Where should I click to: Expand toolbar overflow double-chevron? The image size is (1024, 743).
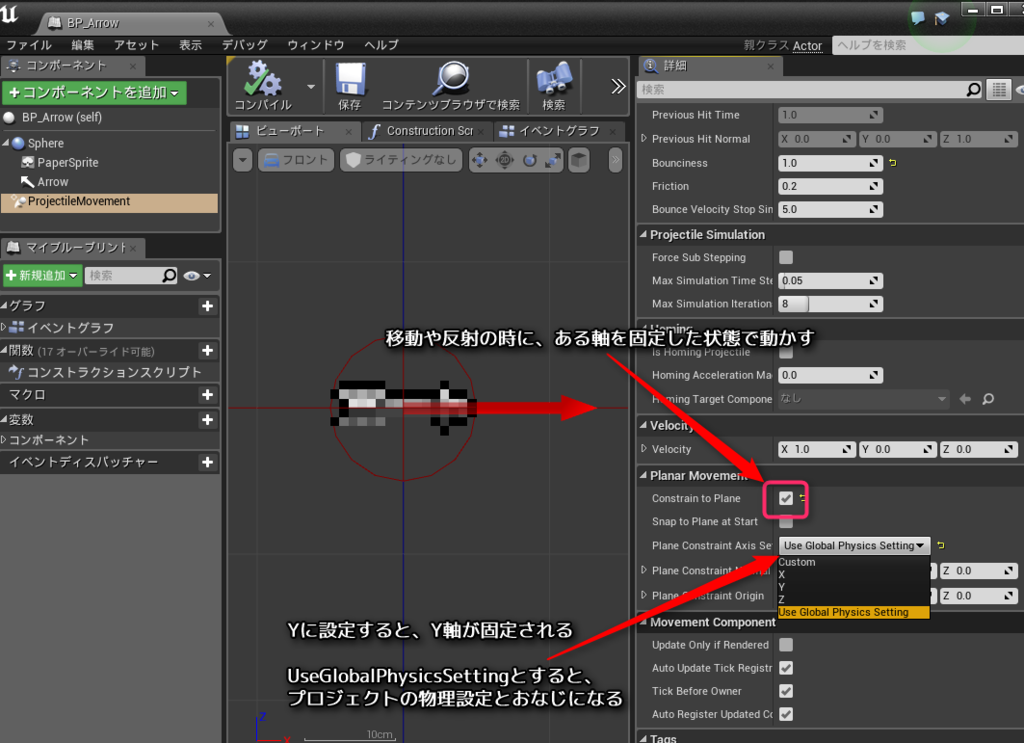[x=618, y=86]
